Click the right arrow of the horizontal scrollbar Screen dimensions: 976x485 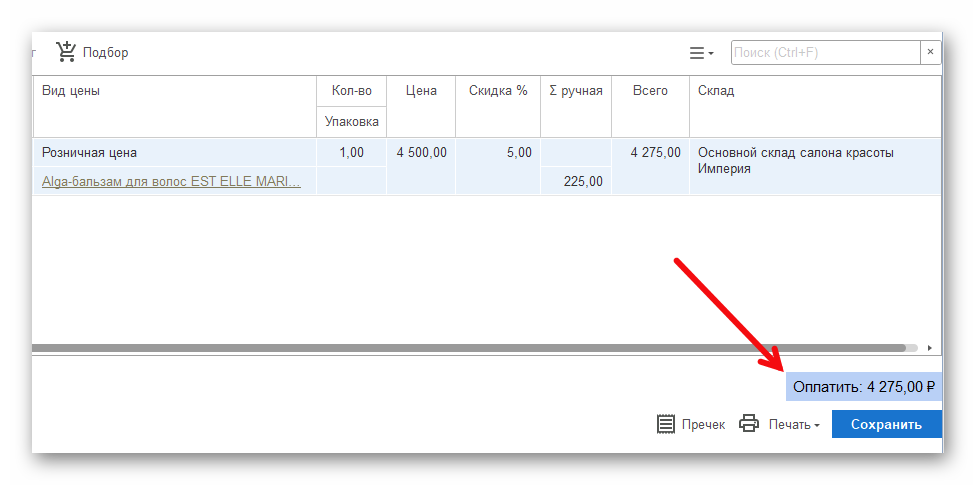coord(929,348)
